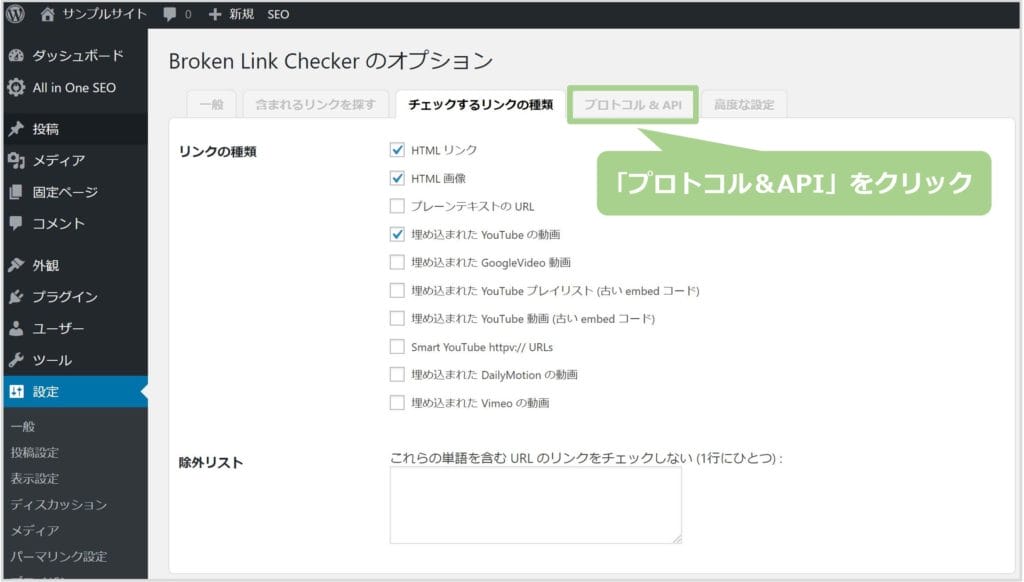This screenshot has width=1024, height=582.
Task: Open the 含まれるリンクを探す tab
Action: pyautogui.click(x=315, y=105)
